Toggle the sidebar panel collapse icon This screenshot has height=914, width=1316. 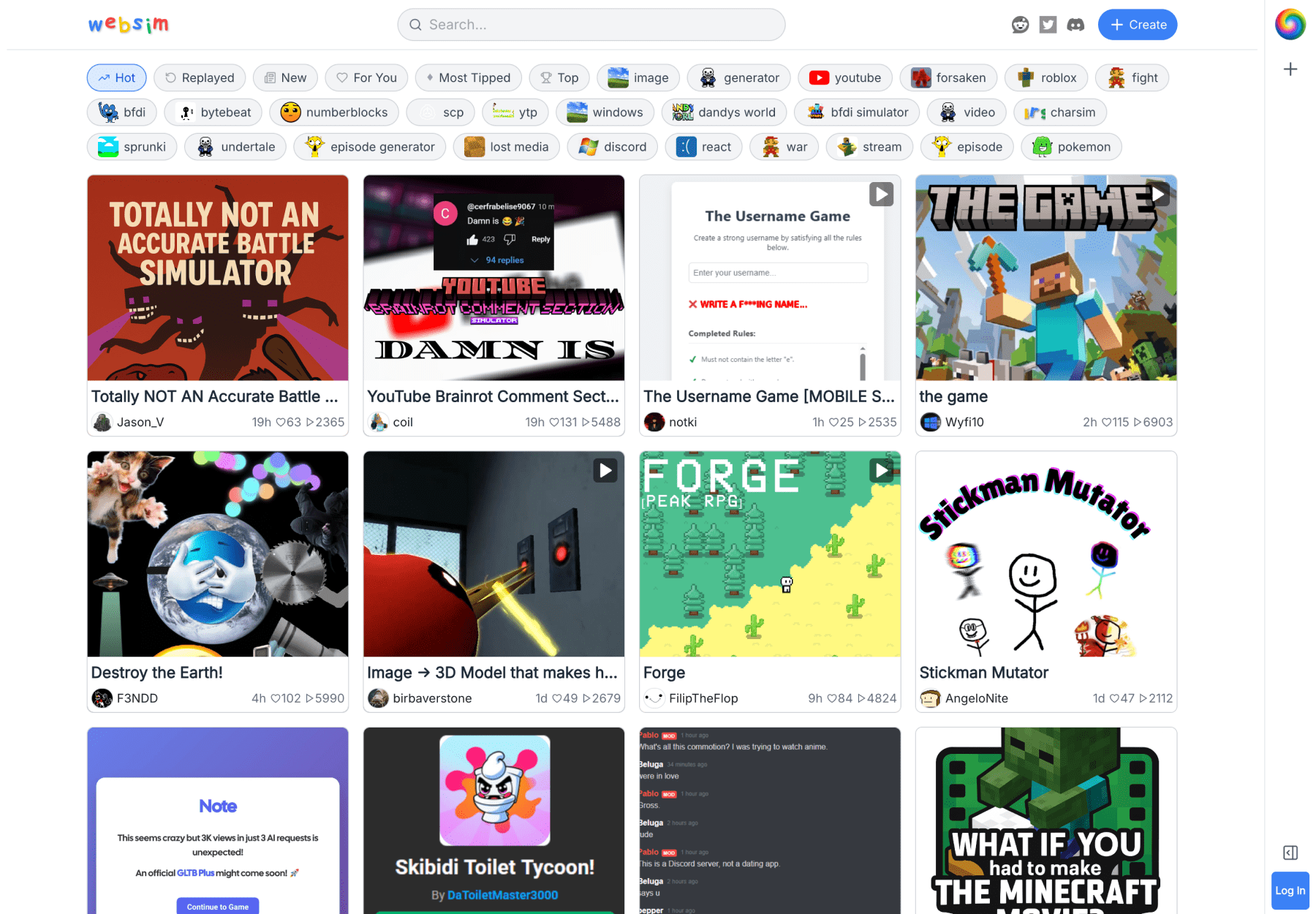click(x=1290, y=853)
